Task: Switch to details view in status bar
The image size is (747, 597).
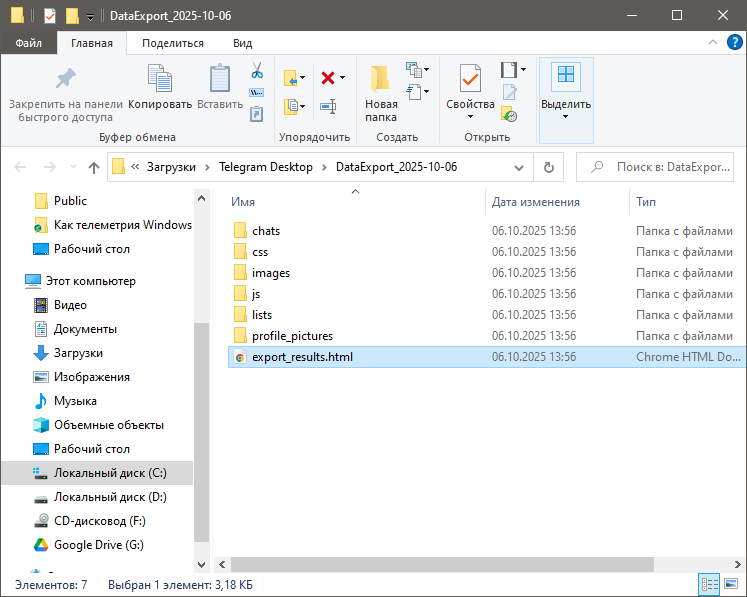Action: (710, 584)
